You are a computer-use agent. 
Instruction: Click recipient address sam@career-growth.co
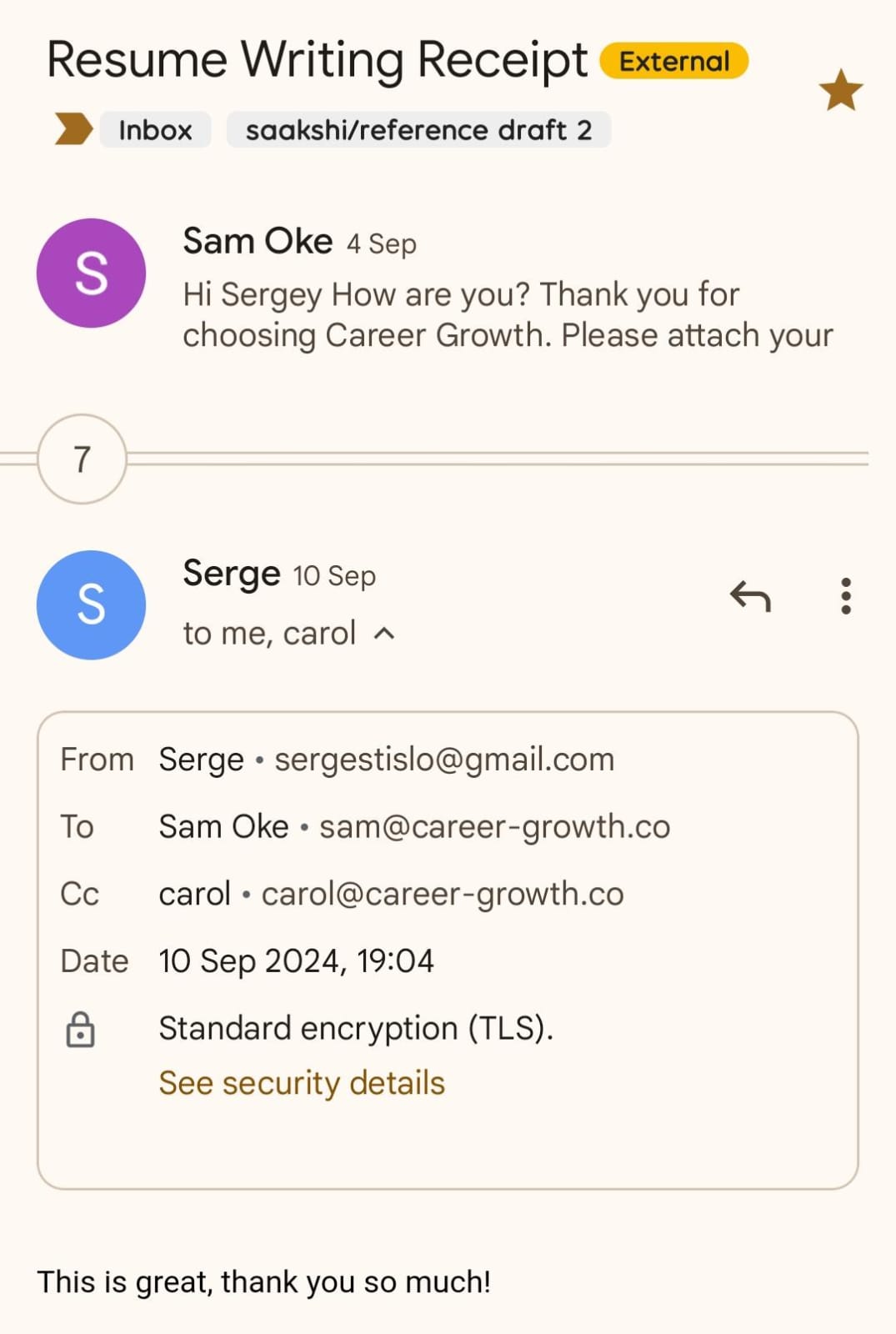494,826
